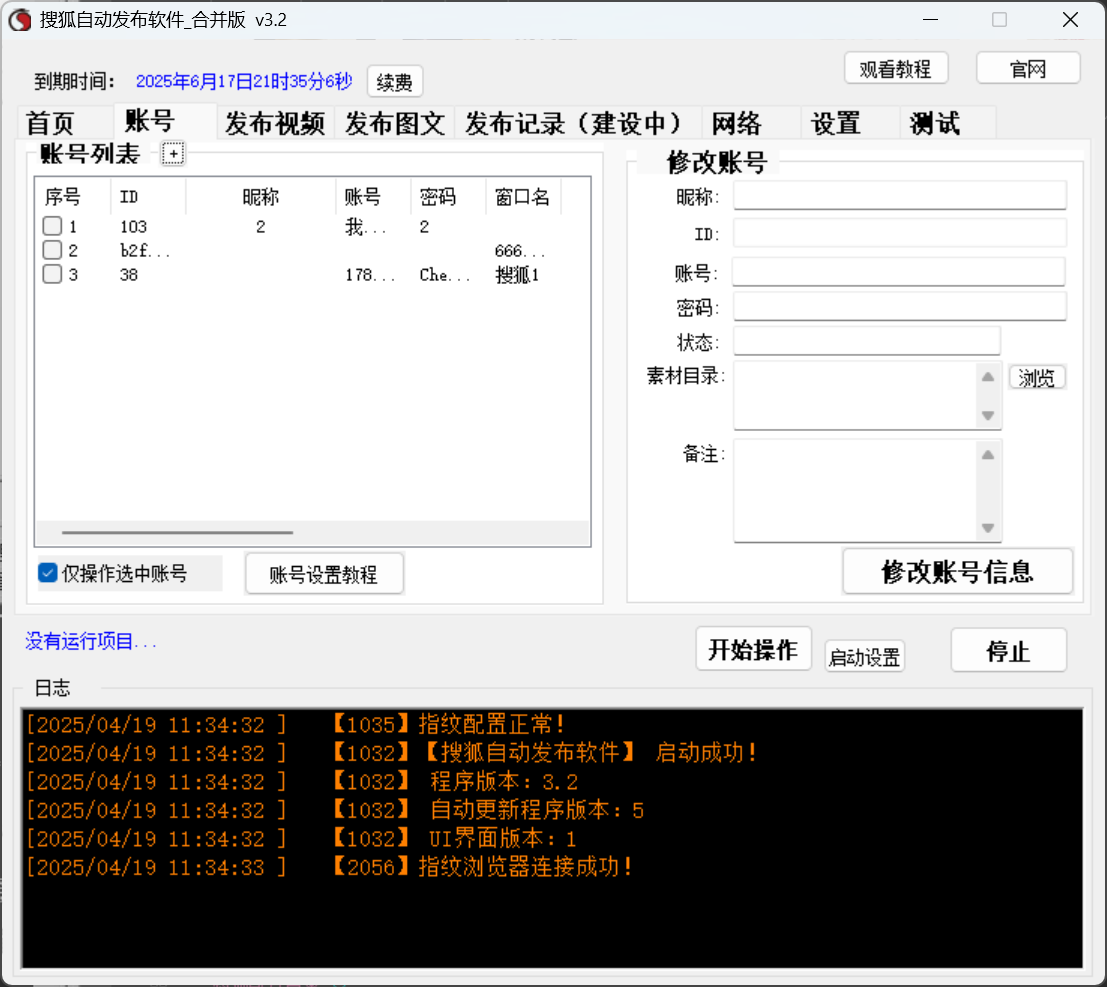The width and height of the screenshot is (1107, 987).
Task: Click the password cell Che...
Action: point(445,275)
